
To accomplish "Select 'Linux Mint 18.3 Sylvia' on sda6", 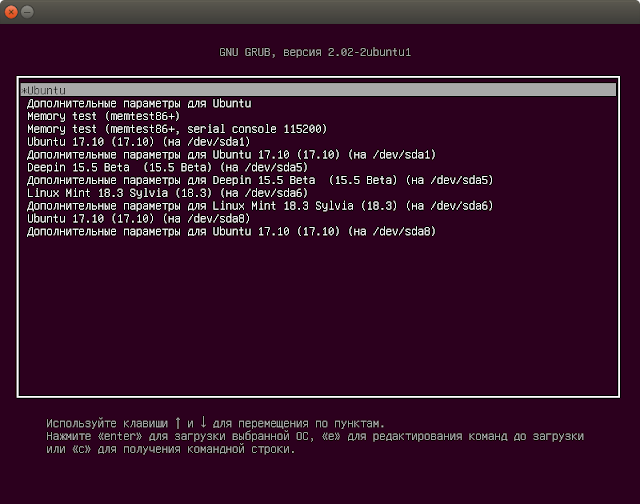I will pyautogui.click(x=167, y=193).
